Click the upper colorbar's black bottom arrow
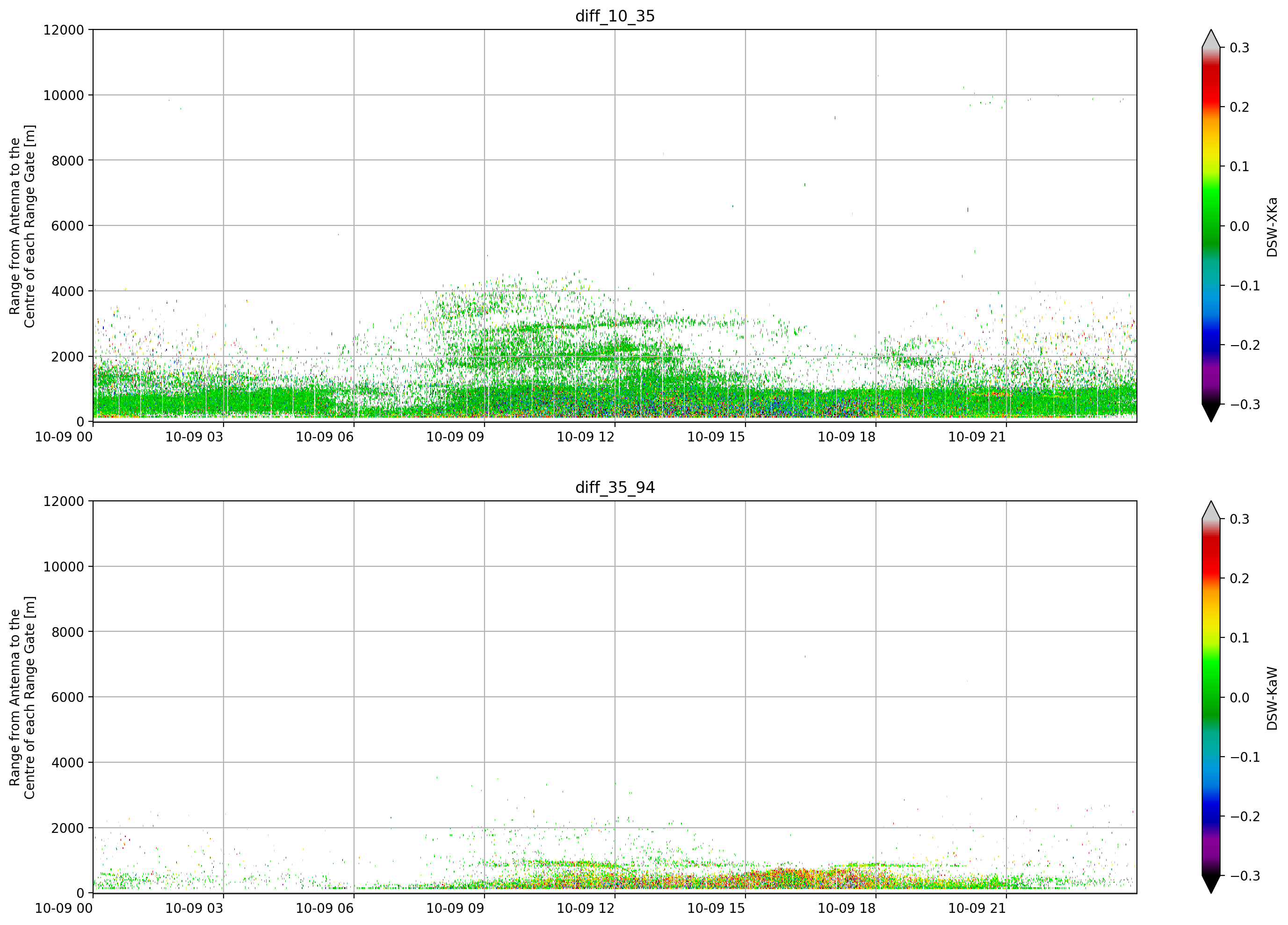This screenshot has width=1288, height=925. 1211,413
